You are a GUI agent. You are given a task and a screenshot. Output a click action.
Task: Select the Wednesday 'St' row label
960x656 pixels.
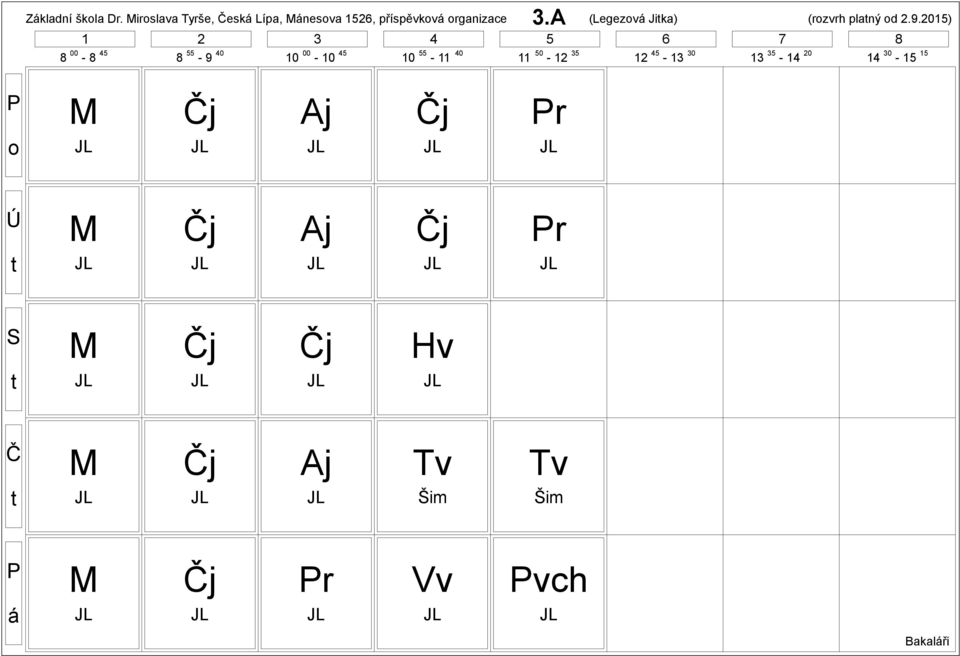pyautogui.click(x=13, y=359)
